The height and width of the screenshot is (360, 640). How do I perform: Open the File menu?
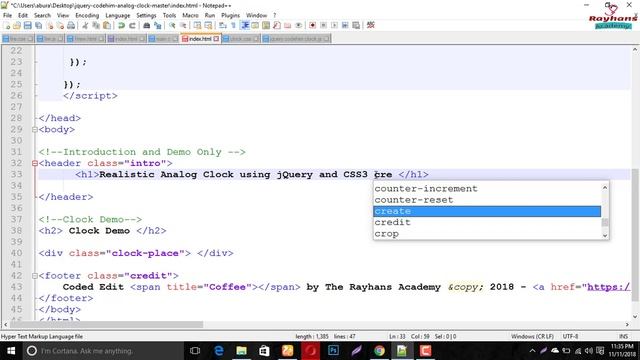(x=7, y=16)
